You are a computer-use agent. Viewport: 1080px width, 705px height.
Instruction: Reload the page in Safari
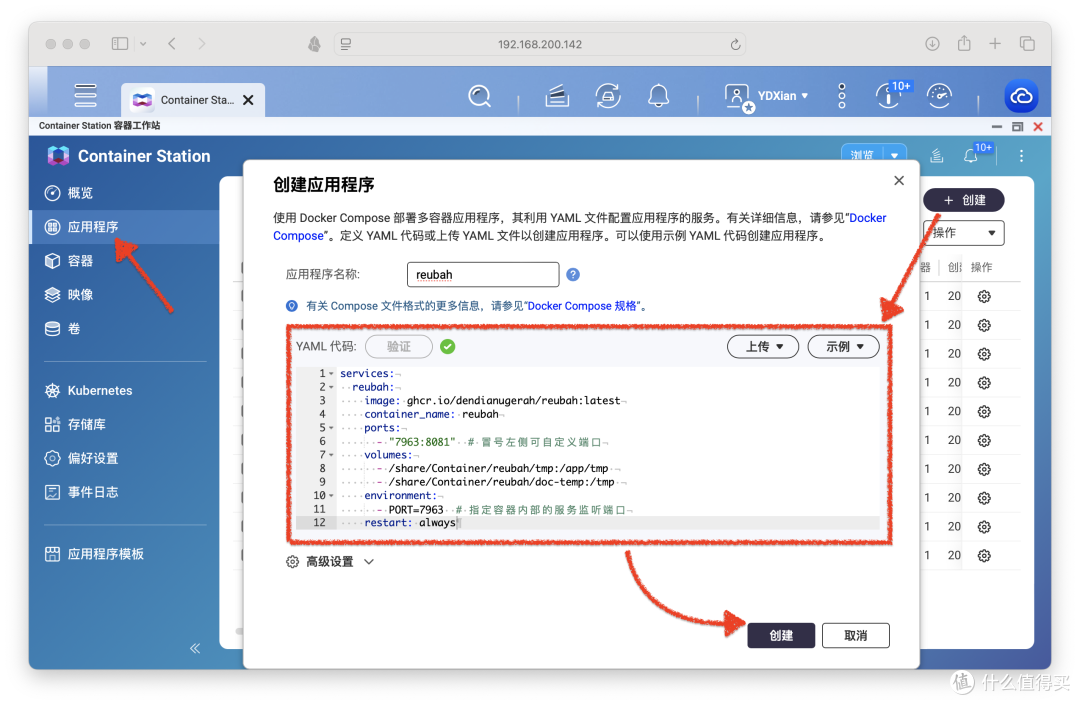point(736,44)
